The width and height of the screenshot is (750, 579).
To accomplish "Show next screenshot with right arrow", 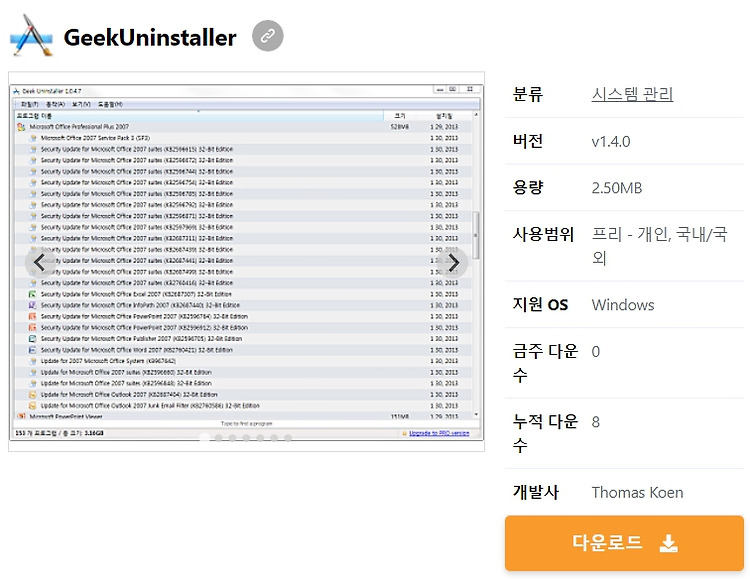I will (453, 262).
